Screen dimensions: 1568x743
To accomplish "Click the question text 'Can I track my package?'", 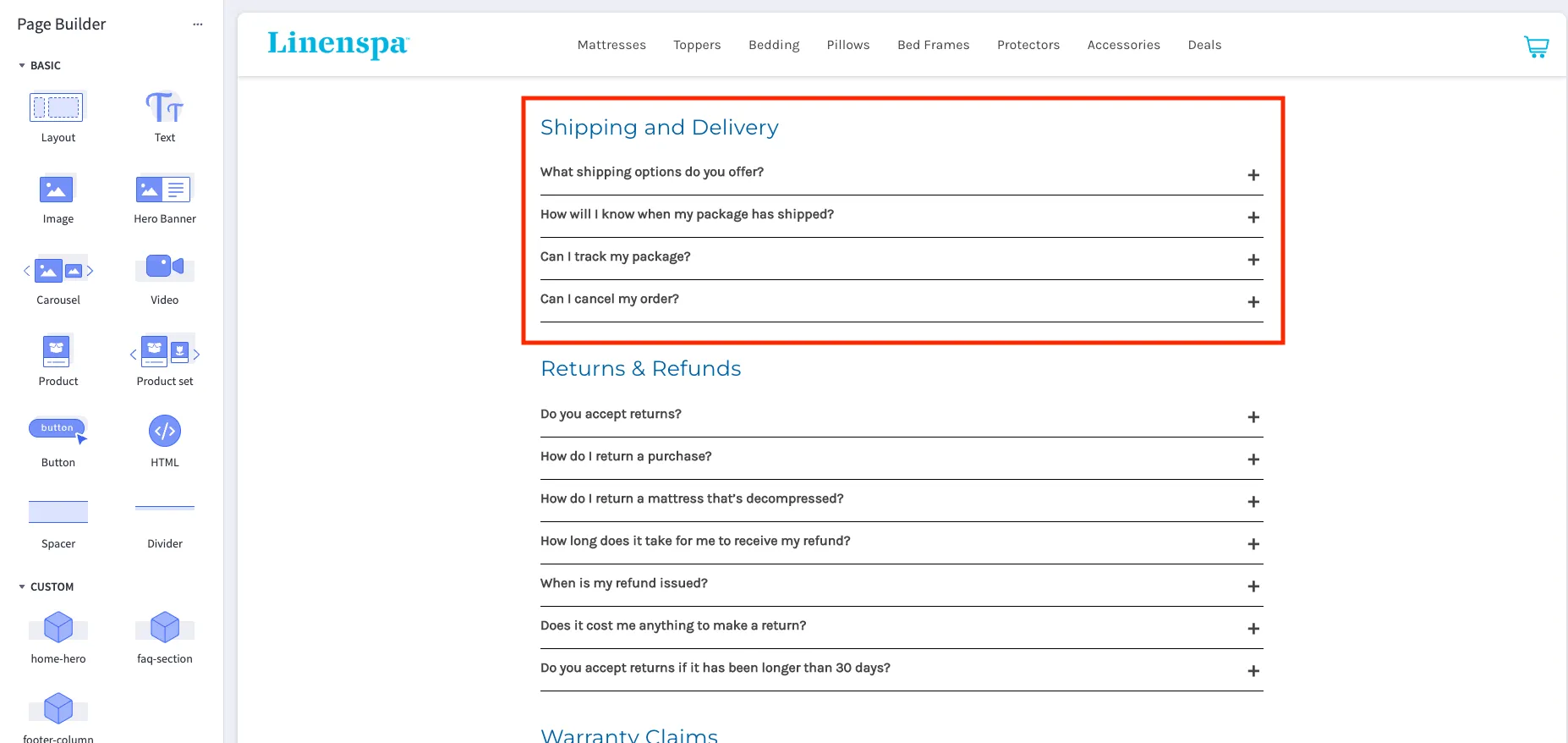I will pyautogui.click(x=616, y=256).
